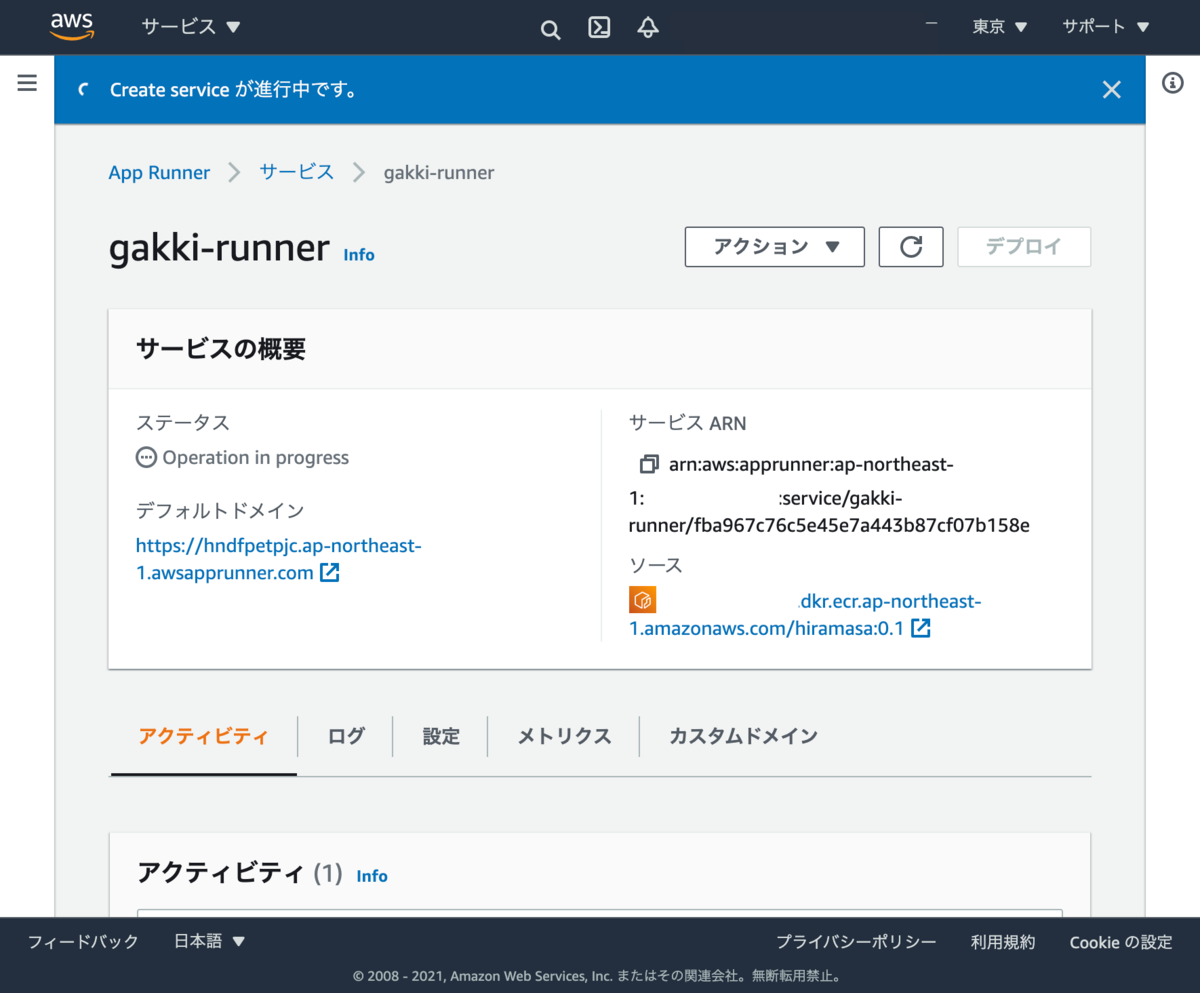Open Cookie の設定 footer link
Screen dimensions: 1200x993
tap(1121, 942)
